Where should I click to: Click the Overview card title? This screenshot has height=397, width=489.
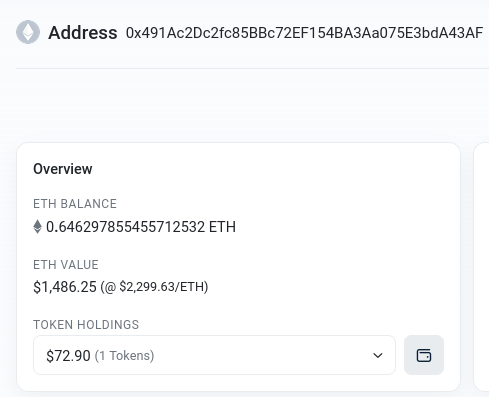pos(63,169)
